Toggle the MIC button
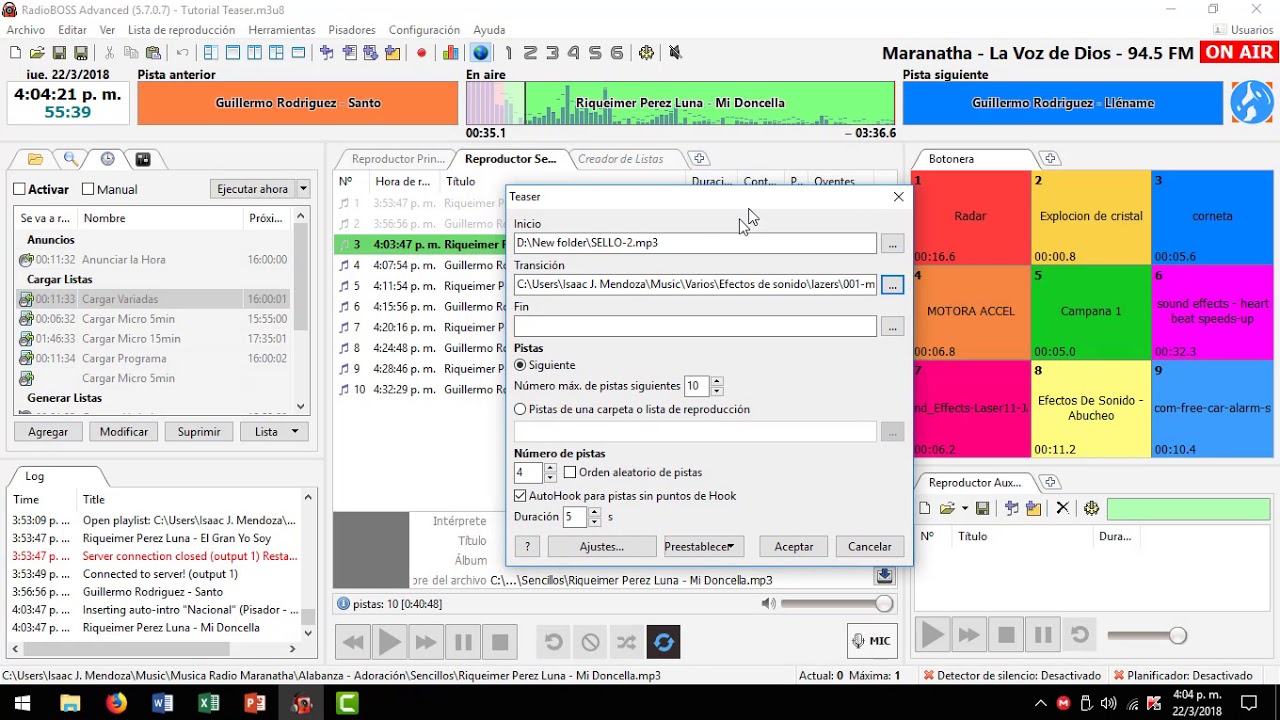 870,641
